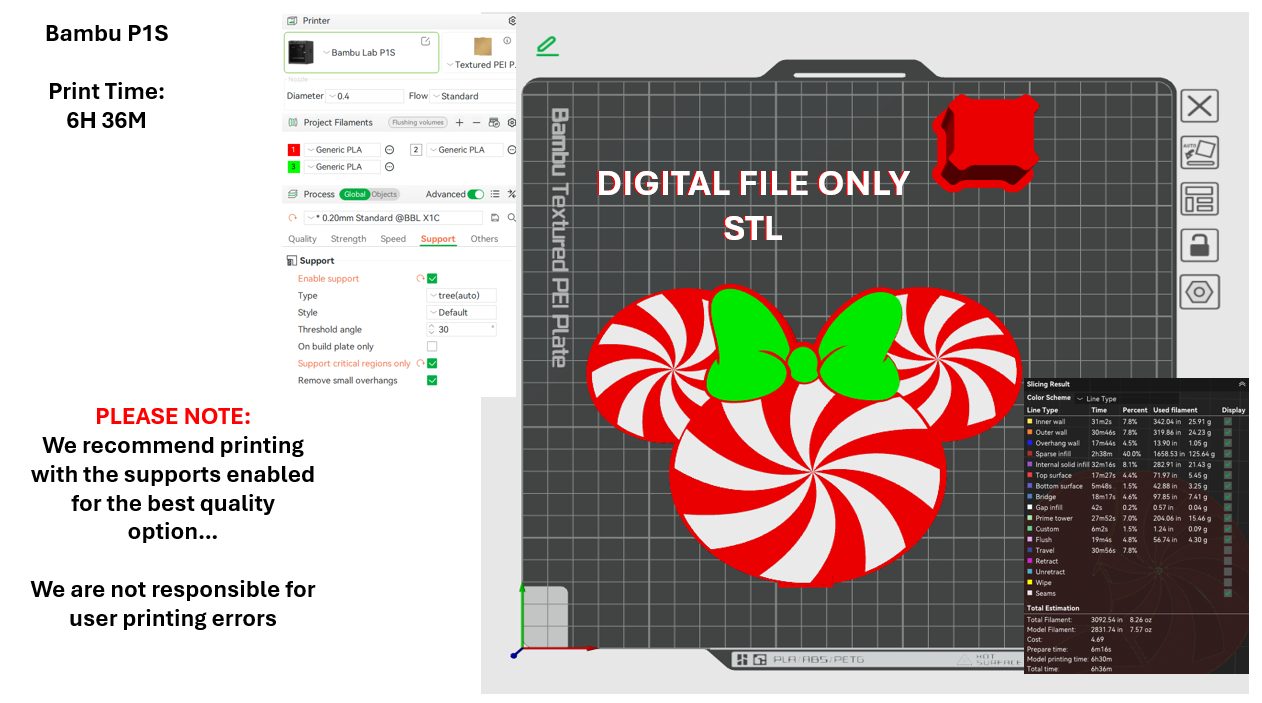The height and width of the screenshot is (703, 1262).
Task: Open the Quality settings tab
Action: 302,239
